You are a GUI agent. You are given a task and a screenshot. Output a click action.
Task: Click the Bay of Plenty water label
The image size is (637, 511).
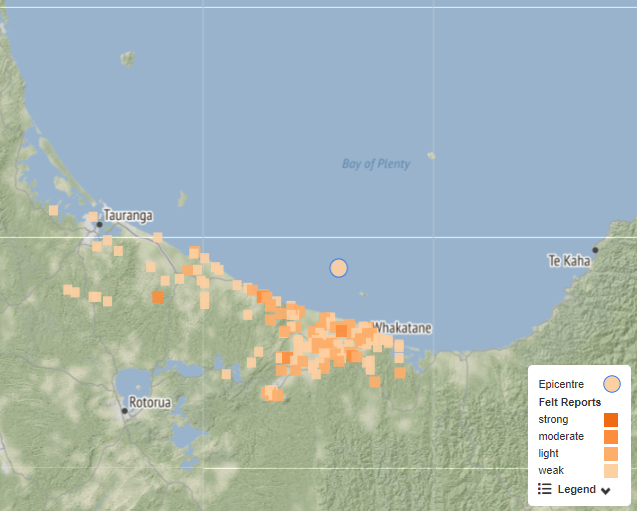pyautogui.click(x=376, y=164)
